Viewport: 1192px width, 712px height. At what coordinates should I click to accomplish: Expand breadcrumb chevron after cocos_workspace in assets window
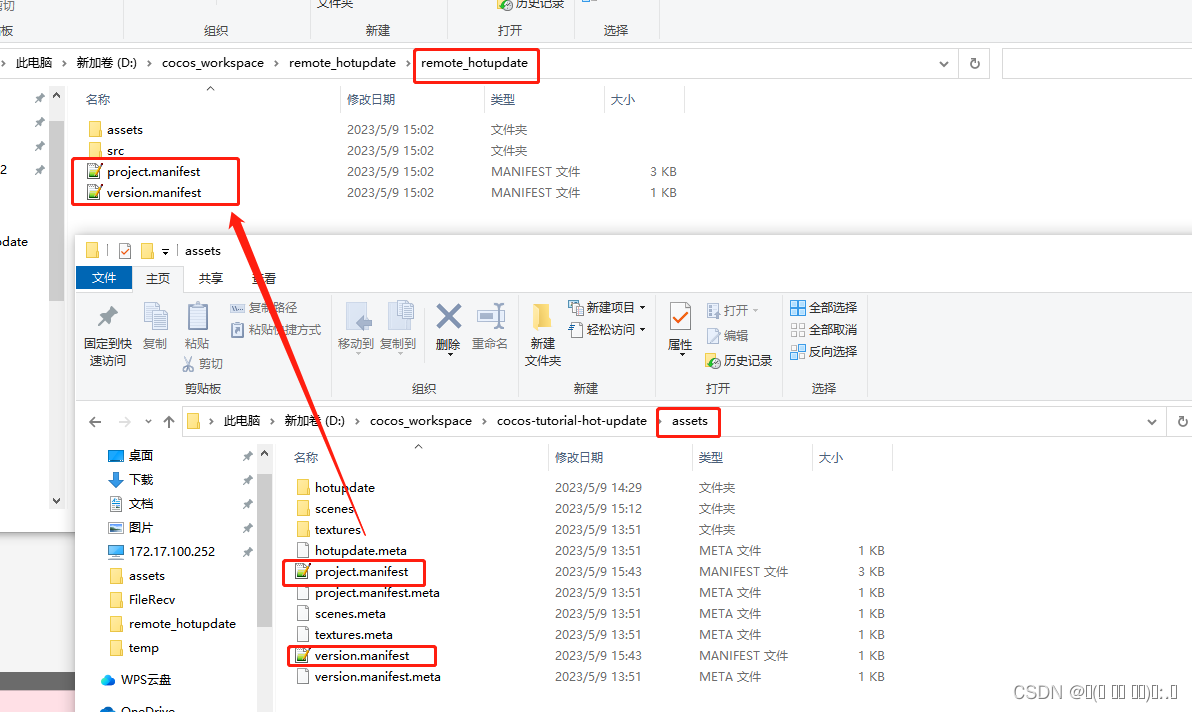click(x=484, y=422)
